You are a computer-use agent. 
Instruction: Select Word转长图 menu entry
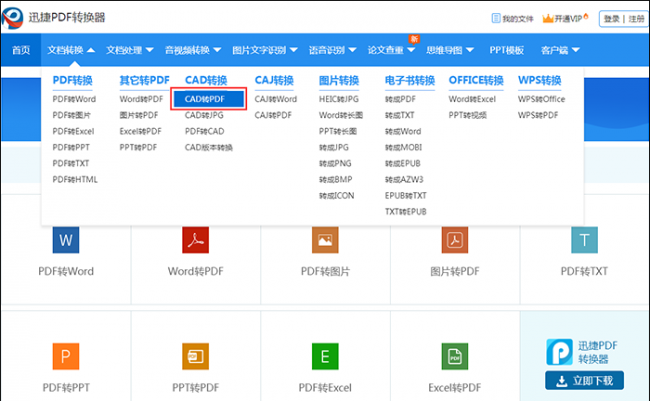point(341,115)
